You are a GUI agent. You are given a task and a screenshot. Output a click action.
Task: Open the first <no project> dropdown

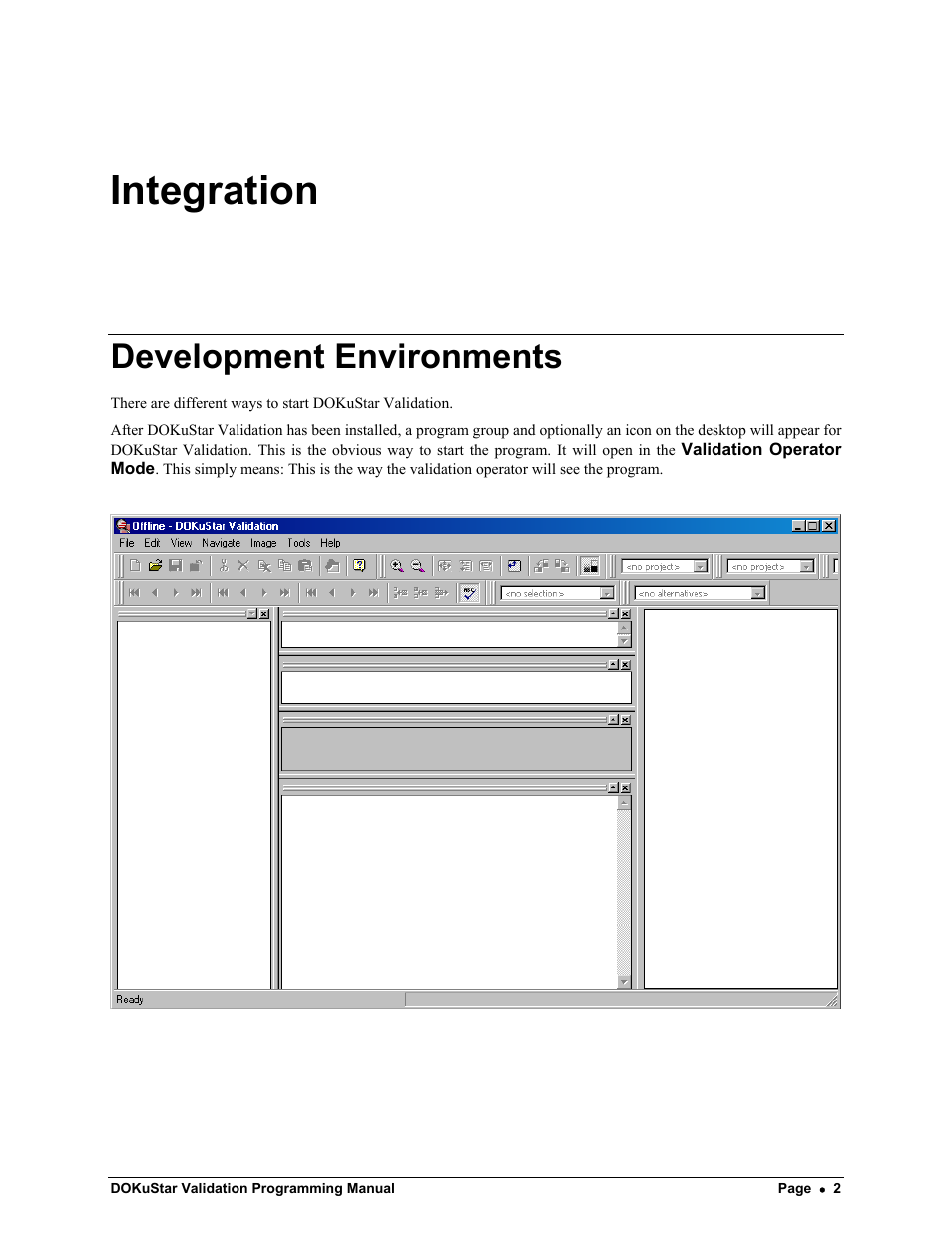701,567
